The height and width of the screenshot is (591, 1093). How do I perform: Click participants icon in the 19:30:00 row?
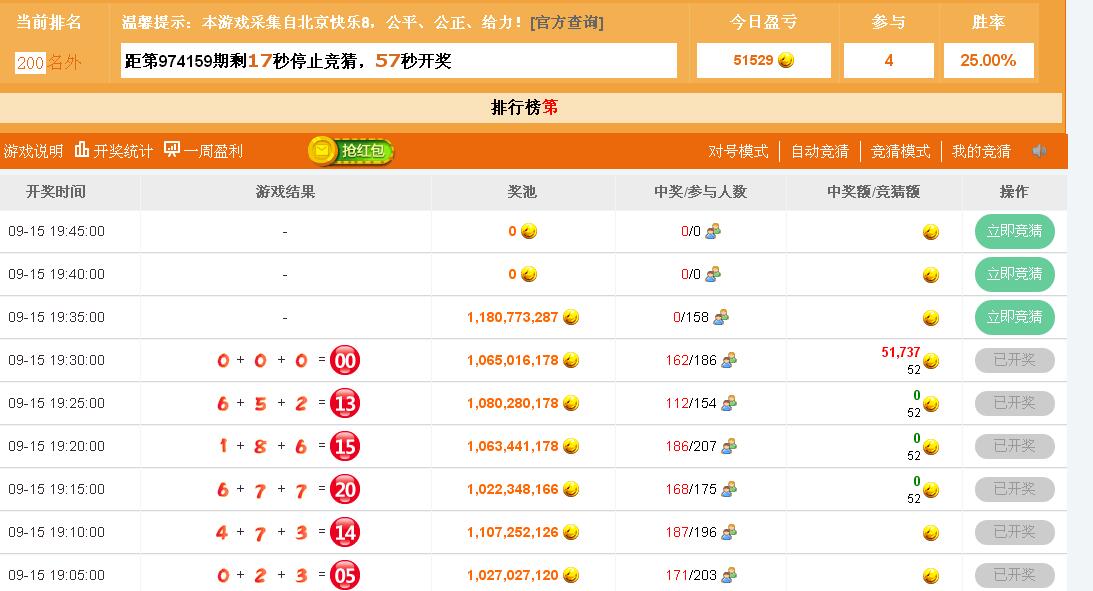pos(728,360)
